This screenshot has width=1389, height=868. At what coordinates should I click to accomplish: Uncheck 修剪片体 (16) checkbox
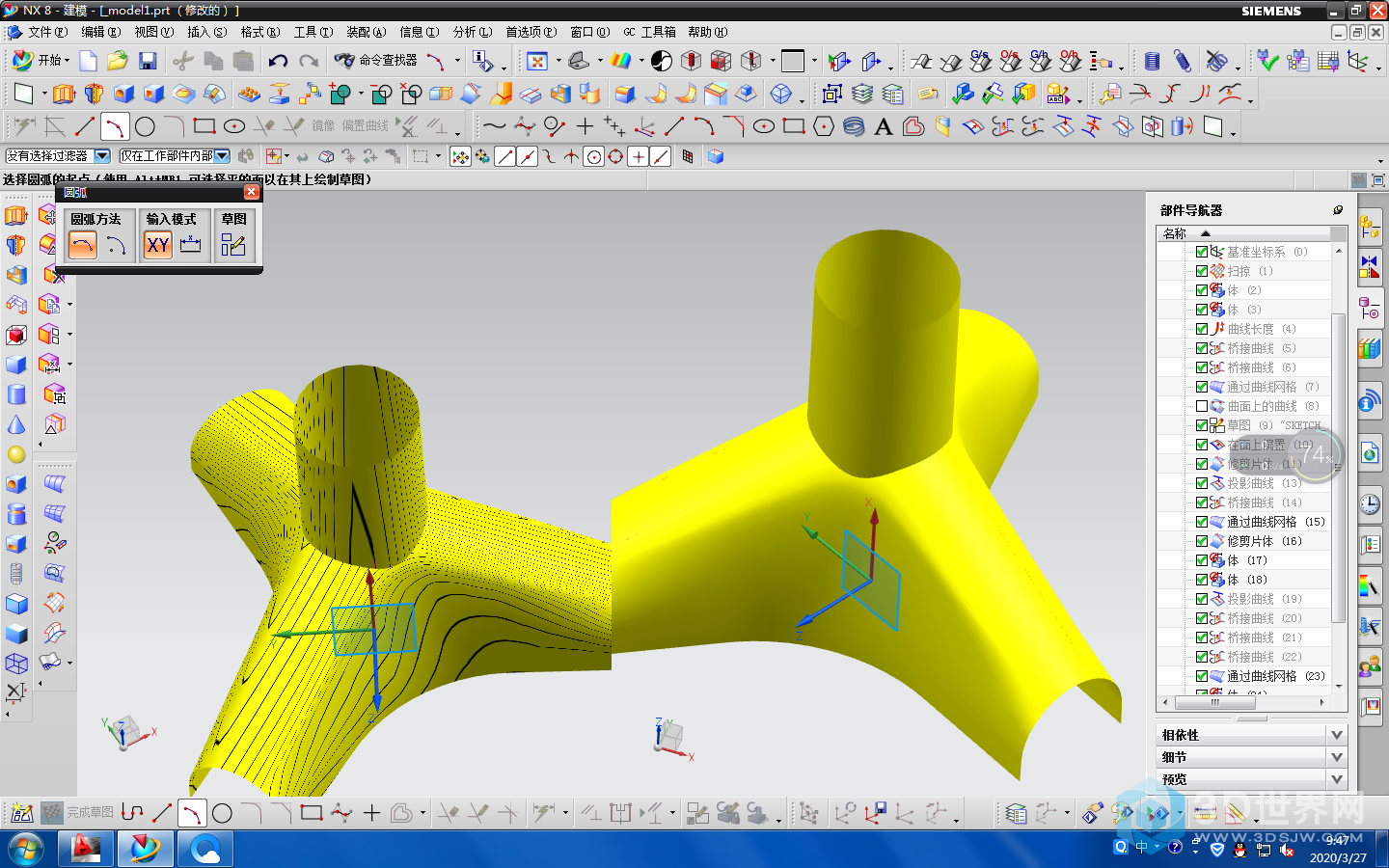1202,541
